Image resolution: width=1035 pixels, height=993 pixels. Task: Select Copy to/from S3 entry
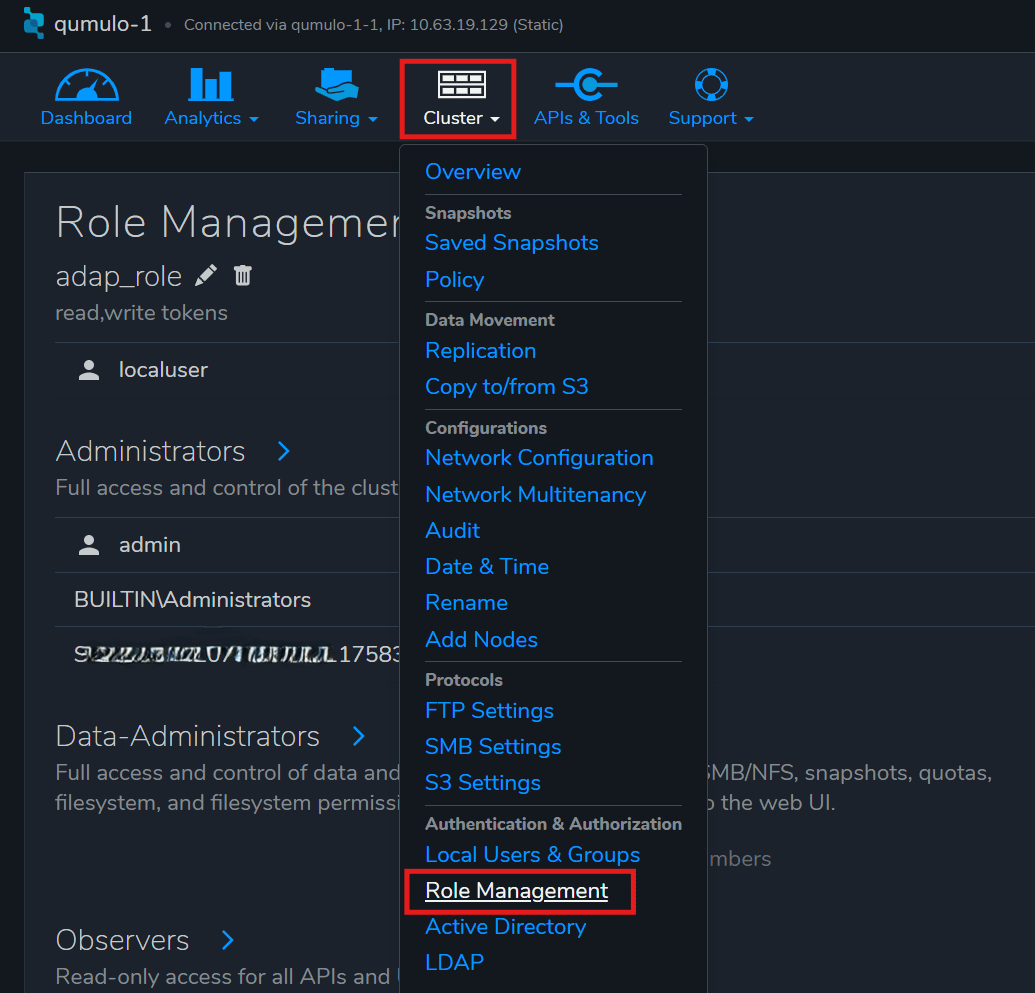506,387
